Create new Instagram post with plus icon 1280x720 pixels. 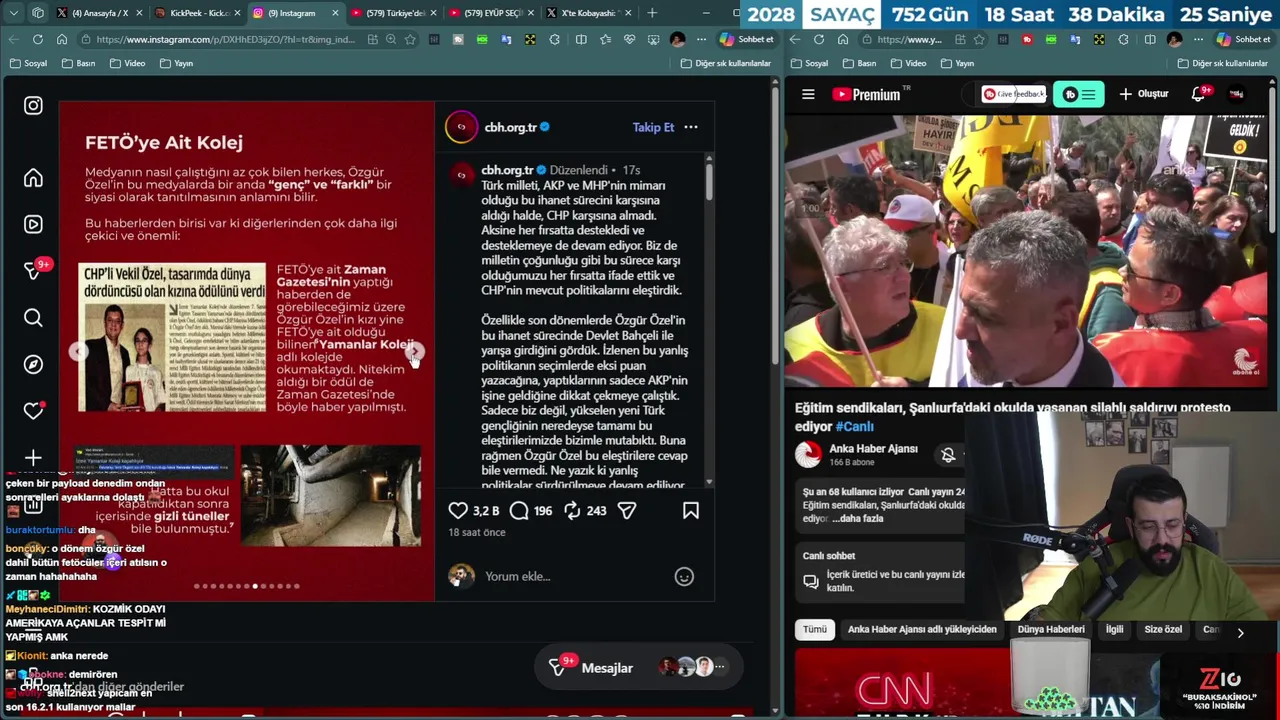33,458
